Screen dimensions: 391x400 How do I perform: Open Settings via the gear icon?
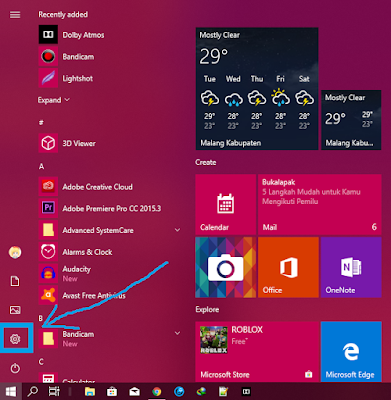[x=15, y=339]
